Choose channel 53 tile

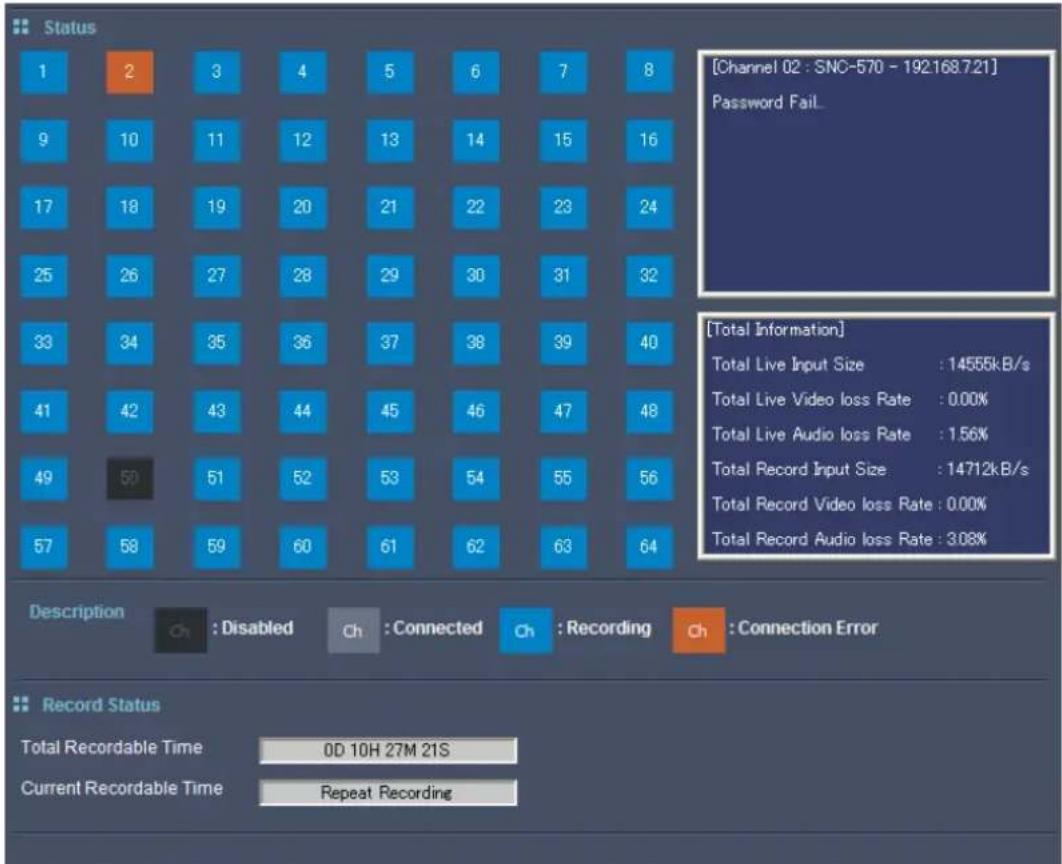click(389, 479)
